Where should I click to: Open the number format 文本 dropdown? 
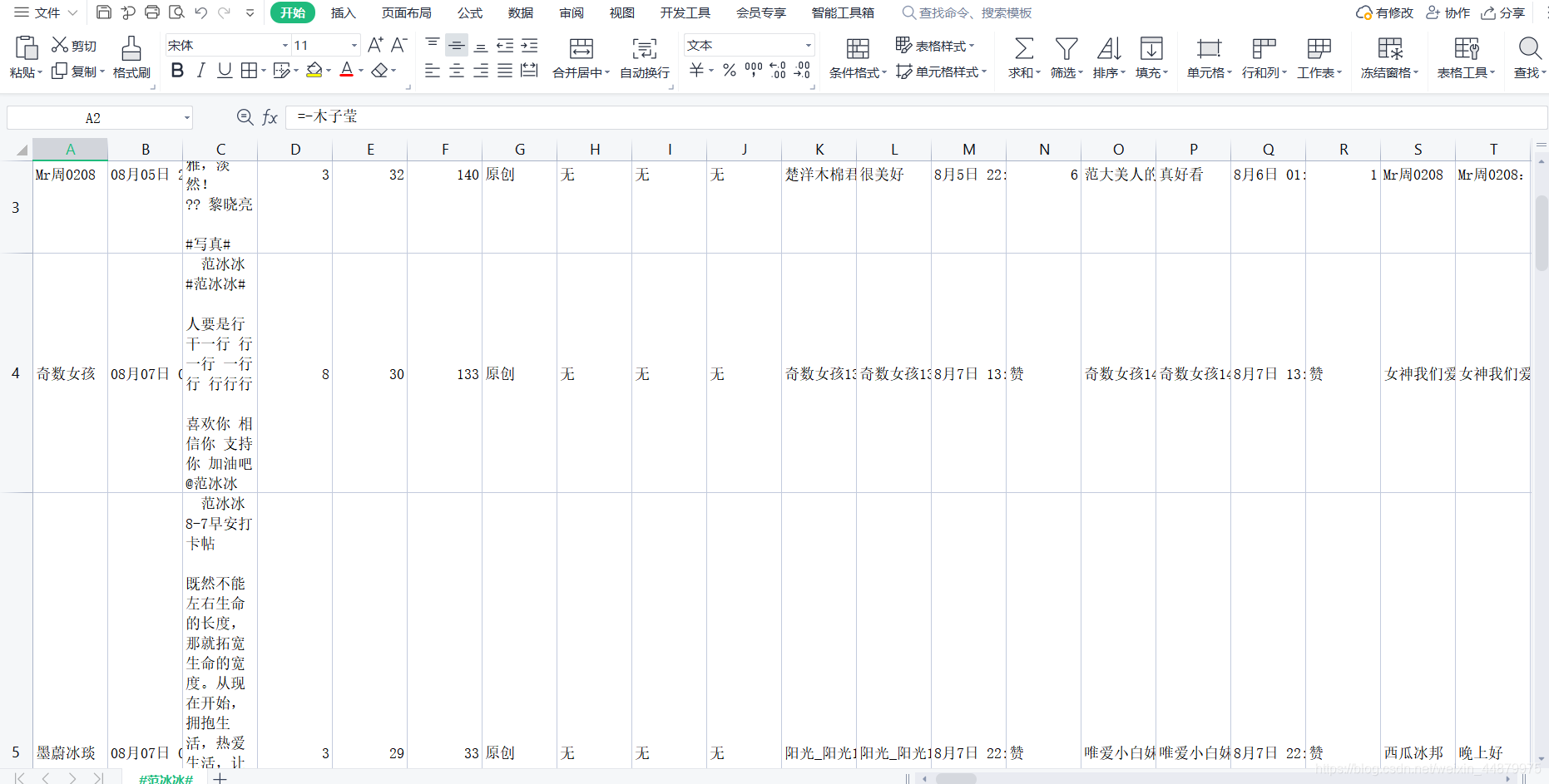click(x=808, y=45)
